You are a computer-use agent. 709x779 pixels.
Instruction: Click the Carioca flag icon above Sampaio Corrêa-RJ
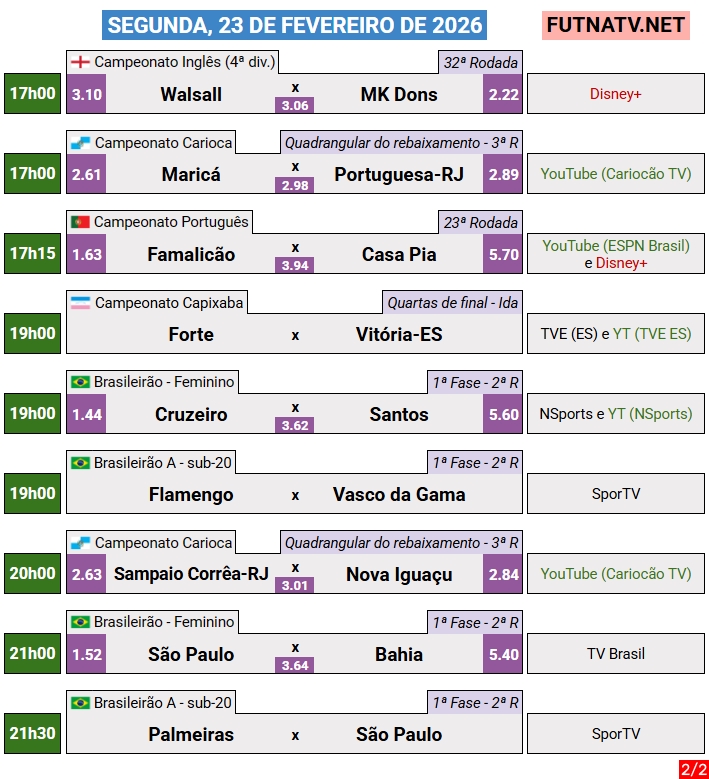click(80, 542)
